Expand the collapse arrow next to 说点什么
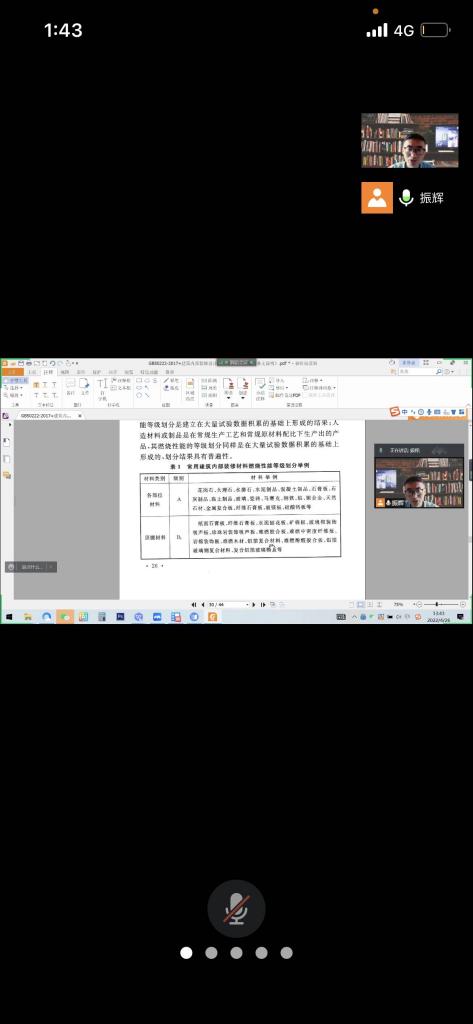Image resolution: width=473 pixels, height=1024 pixels. coord(52,567)
